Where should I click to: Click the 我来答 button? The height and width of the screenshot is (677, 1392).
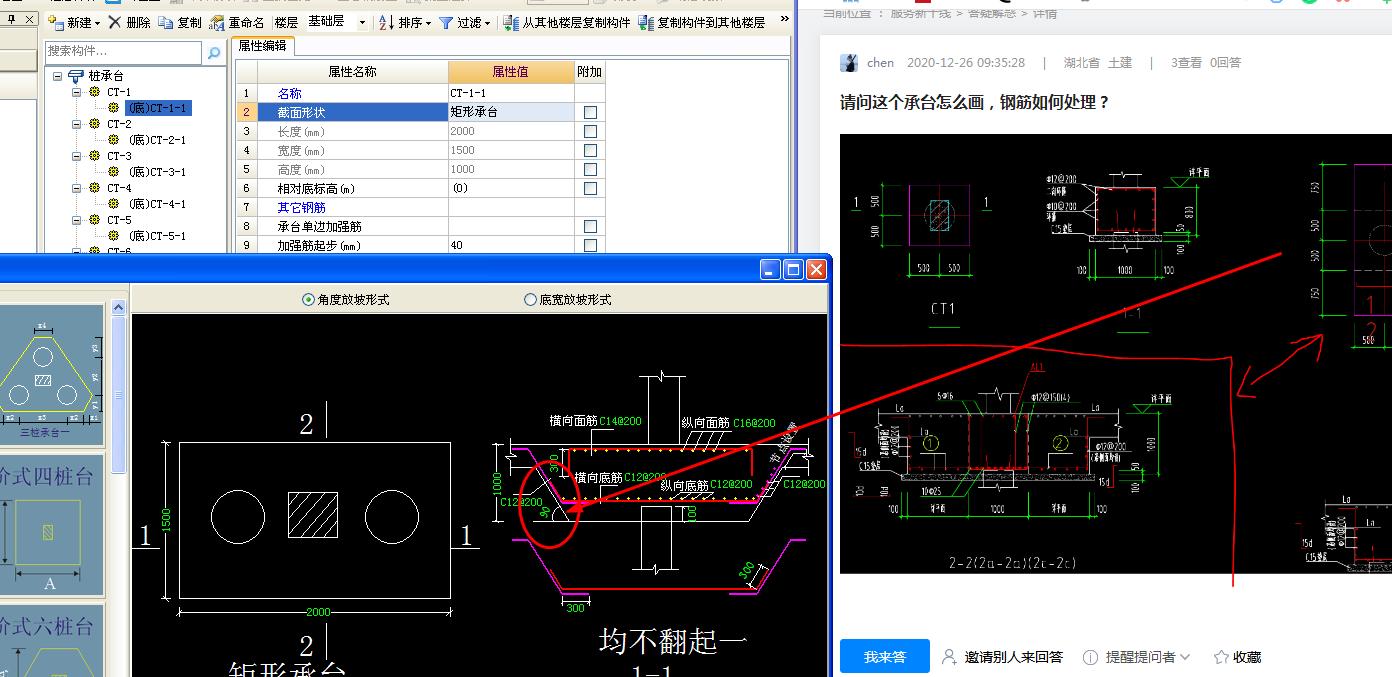pyautogui.click(x=885, y=657)
